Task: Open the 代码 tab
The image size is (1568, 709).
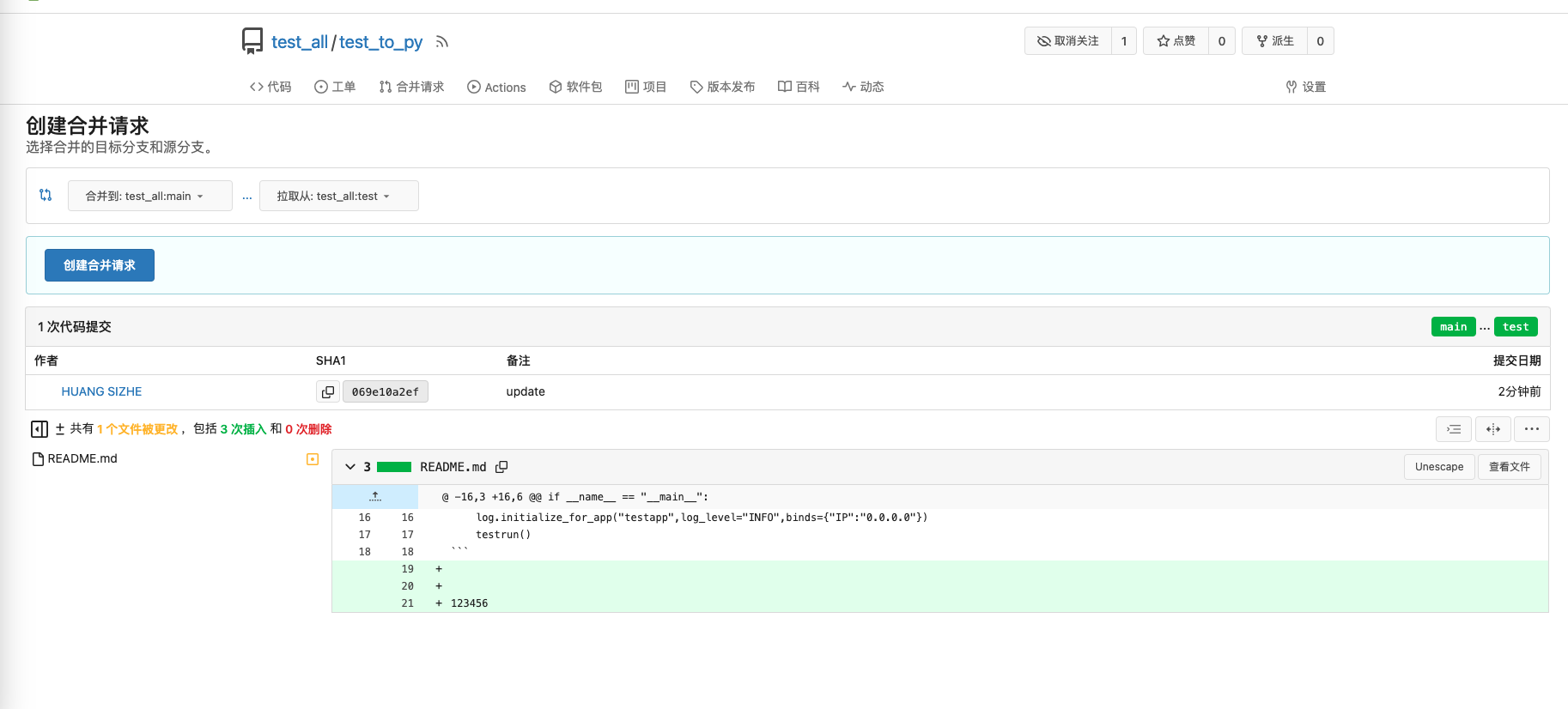Action: [x=270, y=87]
